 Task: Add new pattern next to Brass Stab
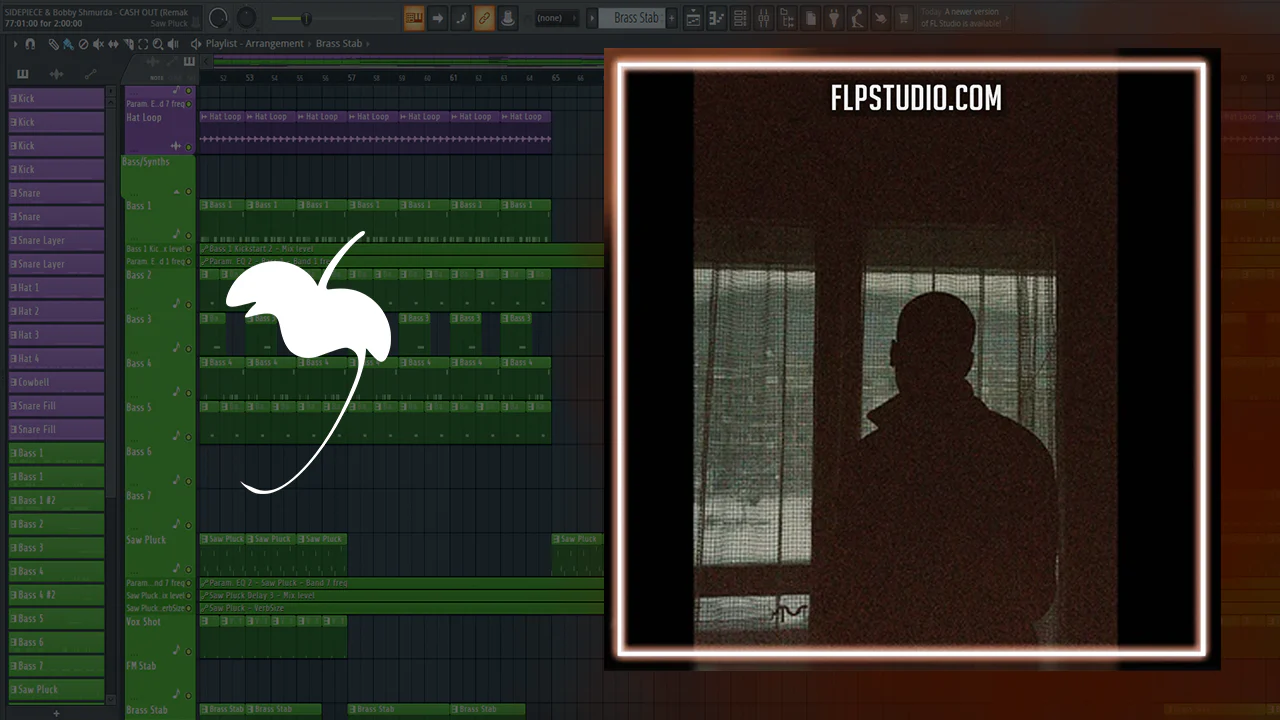(672, 18)
